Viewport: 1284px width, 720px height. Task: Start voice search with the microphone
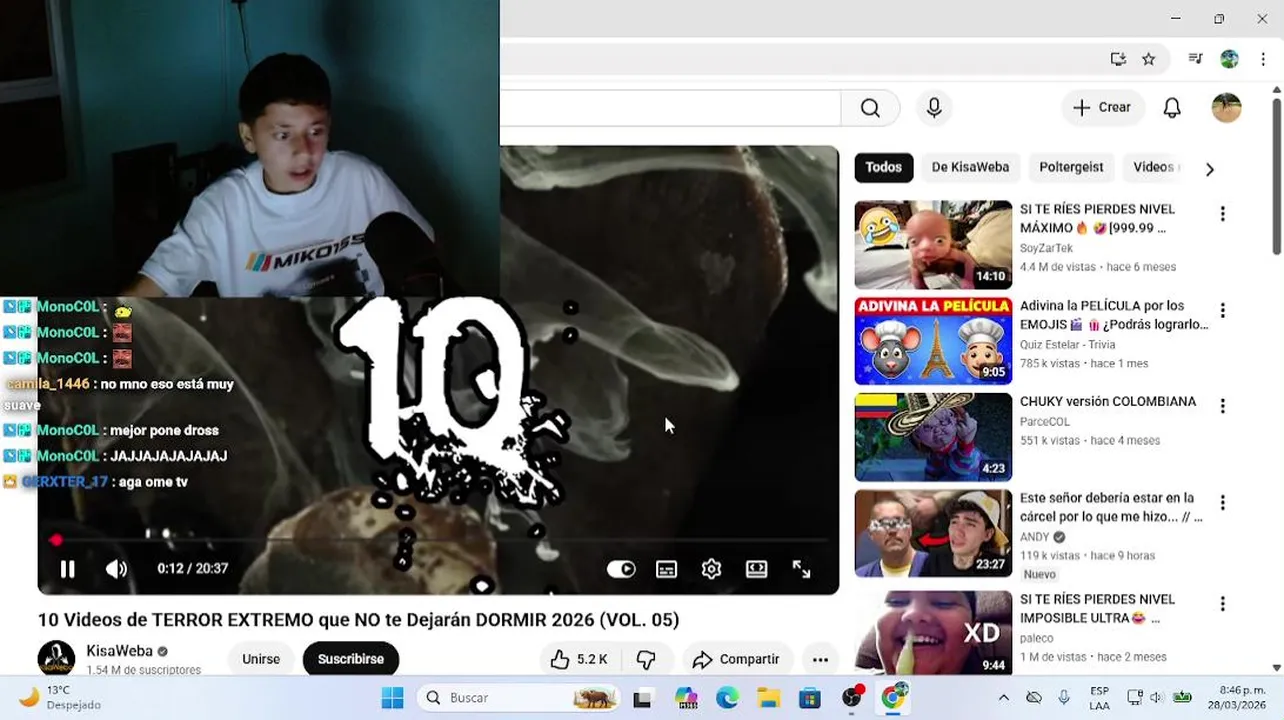coord(934,108)
